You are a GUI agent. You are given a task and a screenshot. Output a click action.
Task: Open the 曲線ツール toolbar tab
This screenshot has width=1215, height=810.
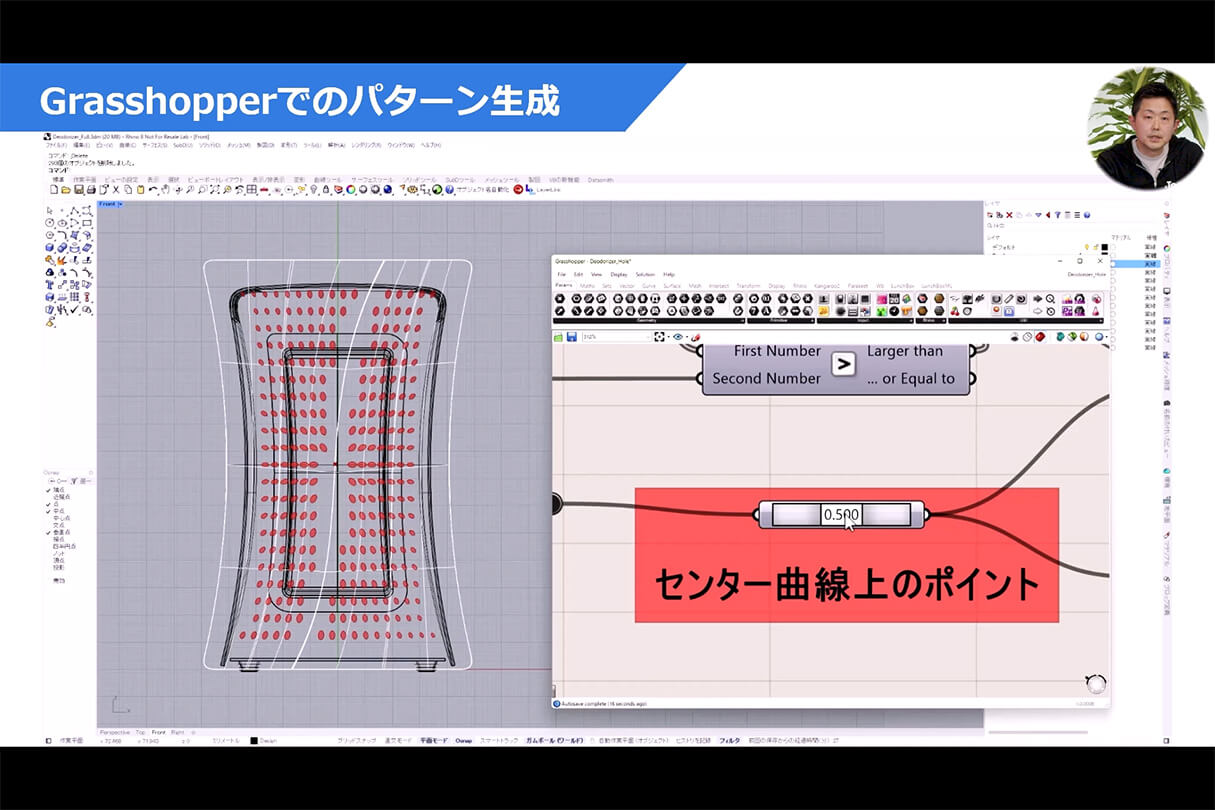(x=326, y=180)
